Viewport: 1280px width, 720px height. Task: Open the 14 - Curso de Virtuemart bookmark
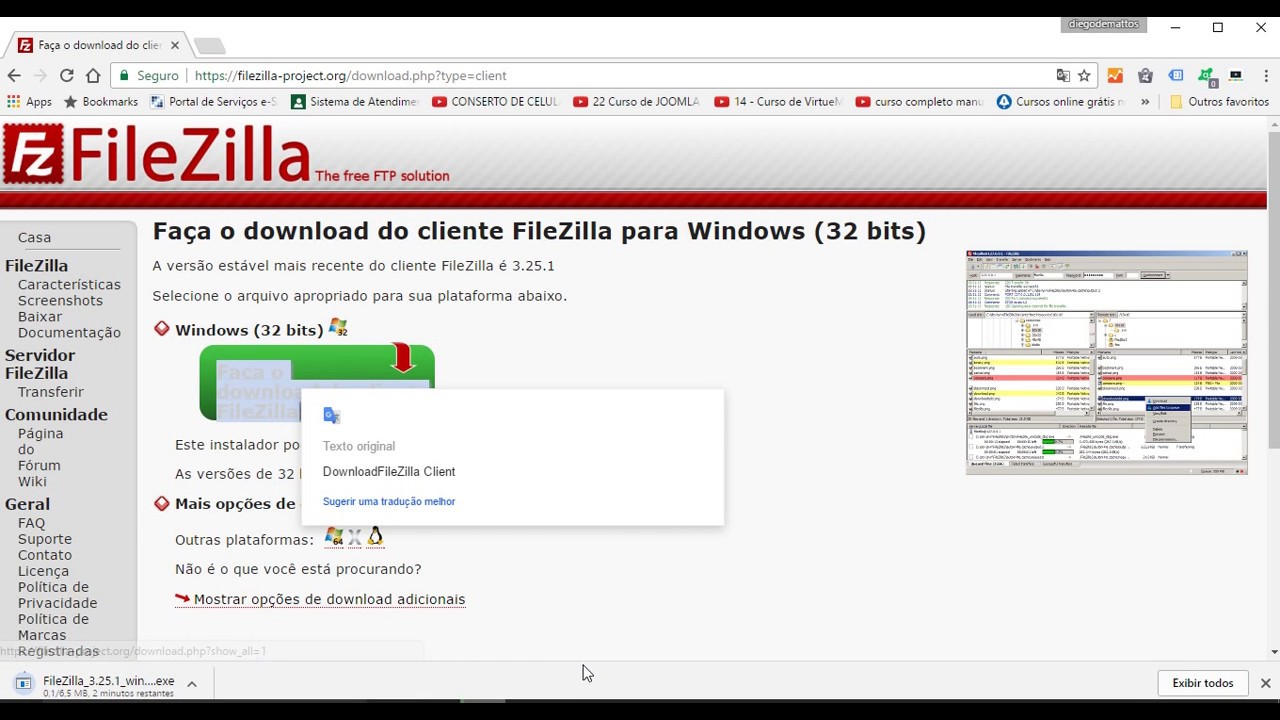click(778, 101)
